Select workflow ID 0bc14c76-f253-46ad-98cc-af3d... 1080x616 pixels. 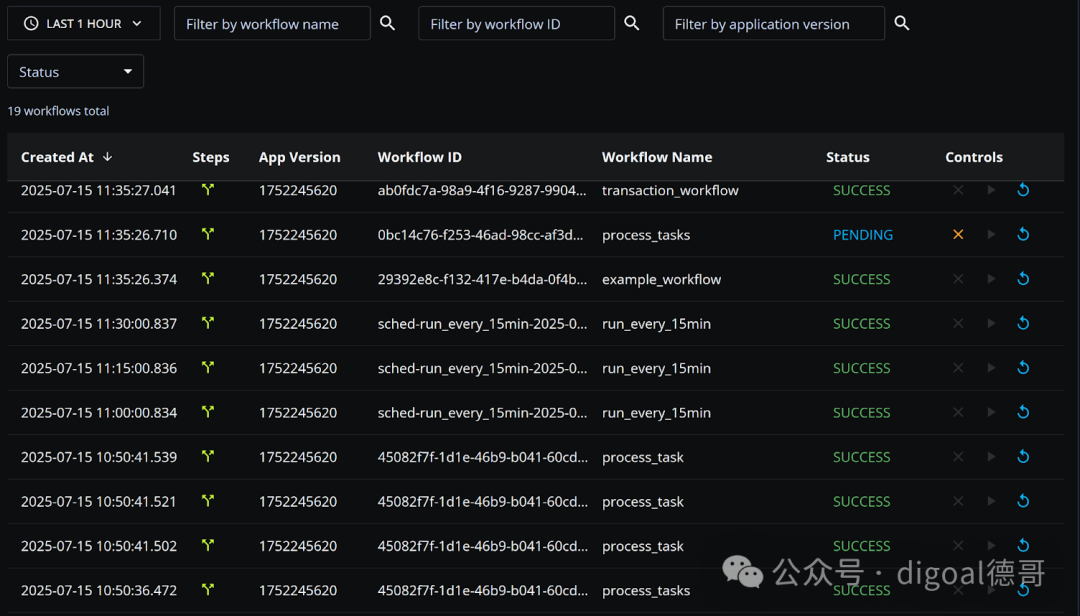480,235
